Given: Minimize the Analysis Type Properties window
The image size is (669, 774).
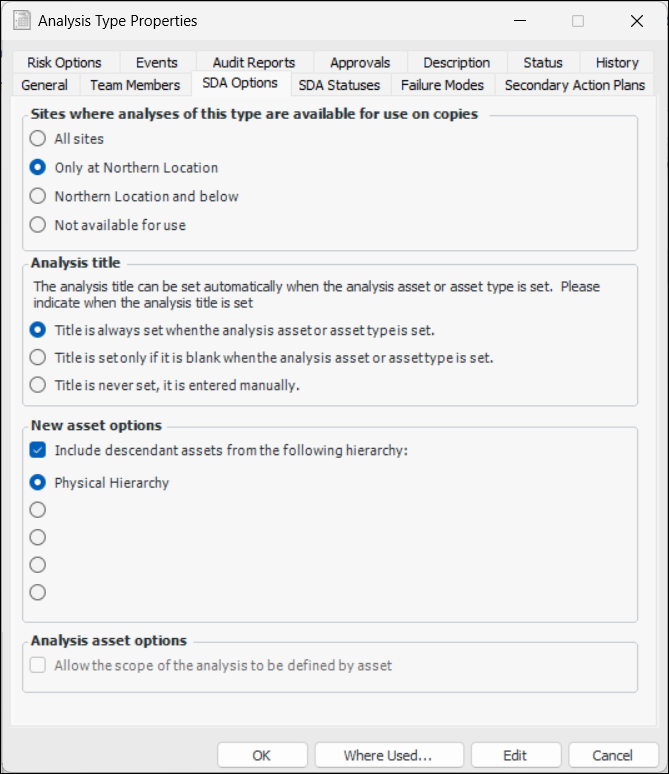Looking at the screenshot, I should pyautogui.click(x=519, y=21).
